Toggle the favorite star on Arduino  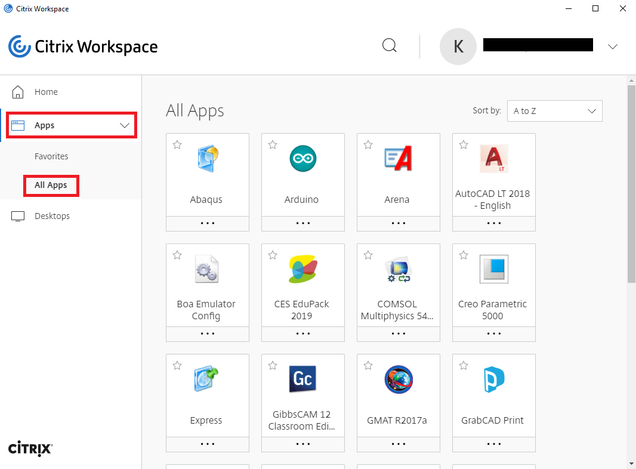coord(272,145)
